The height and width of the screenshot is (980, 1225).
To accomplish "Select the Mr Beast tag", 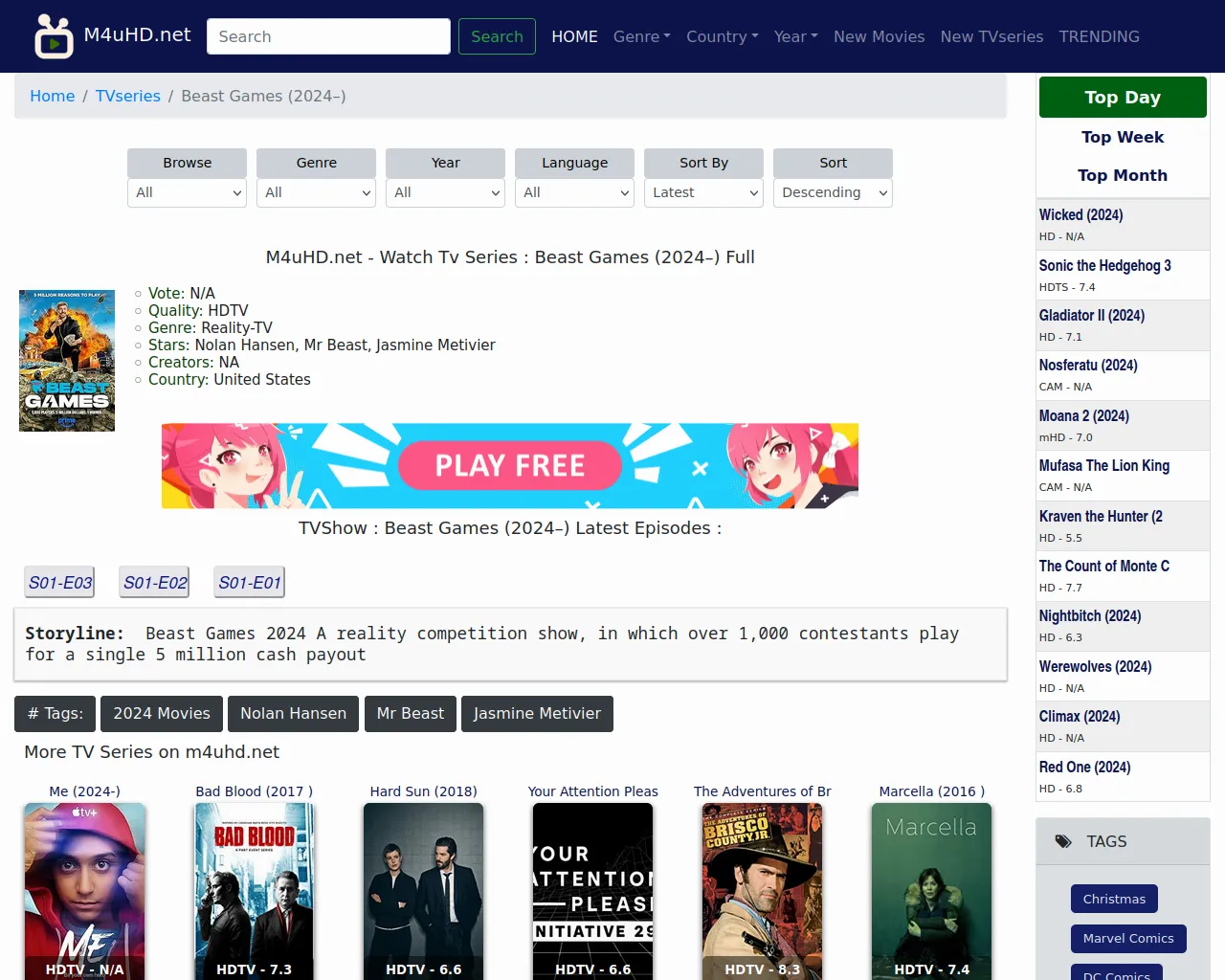I will click(x=411, y=714).
